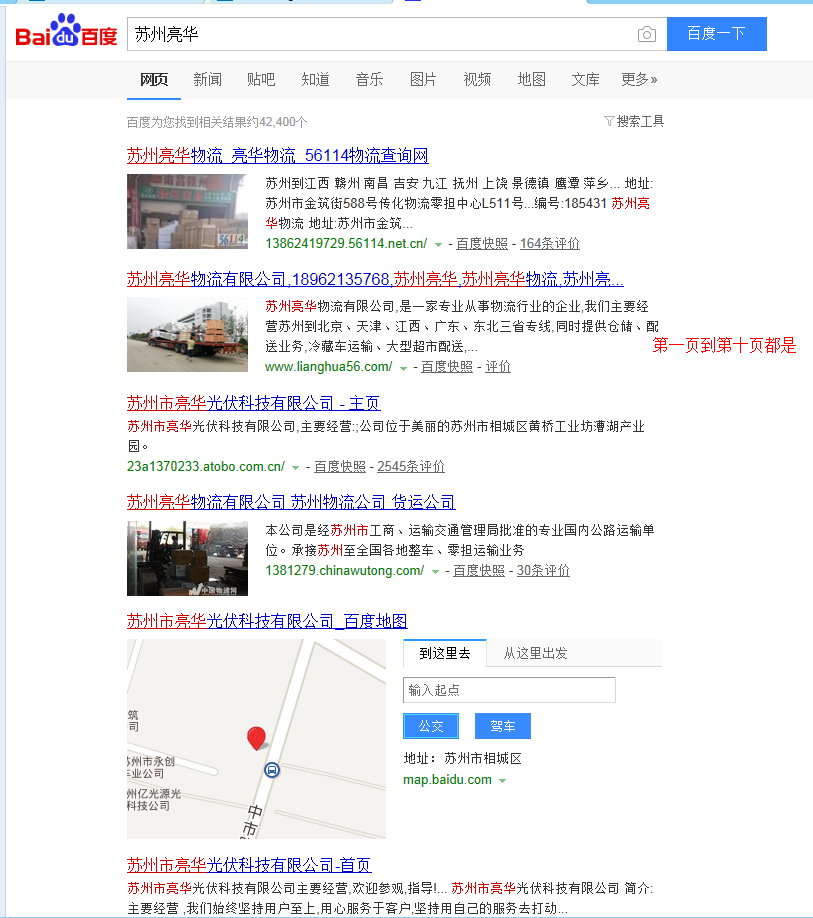Open result 苏州市亮华光伏科技有限公司-首页
This screenshot has width=813, height=918.
[249, 865]
